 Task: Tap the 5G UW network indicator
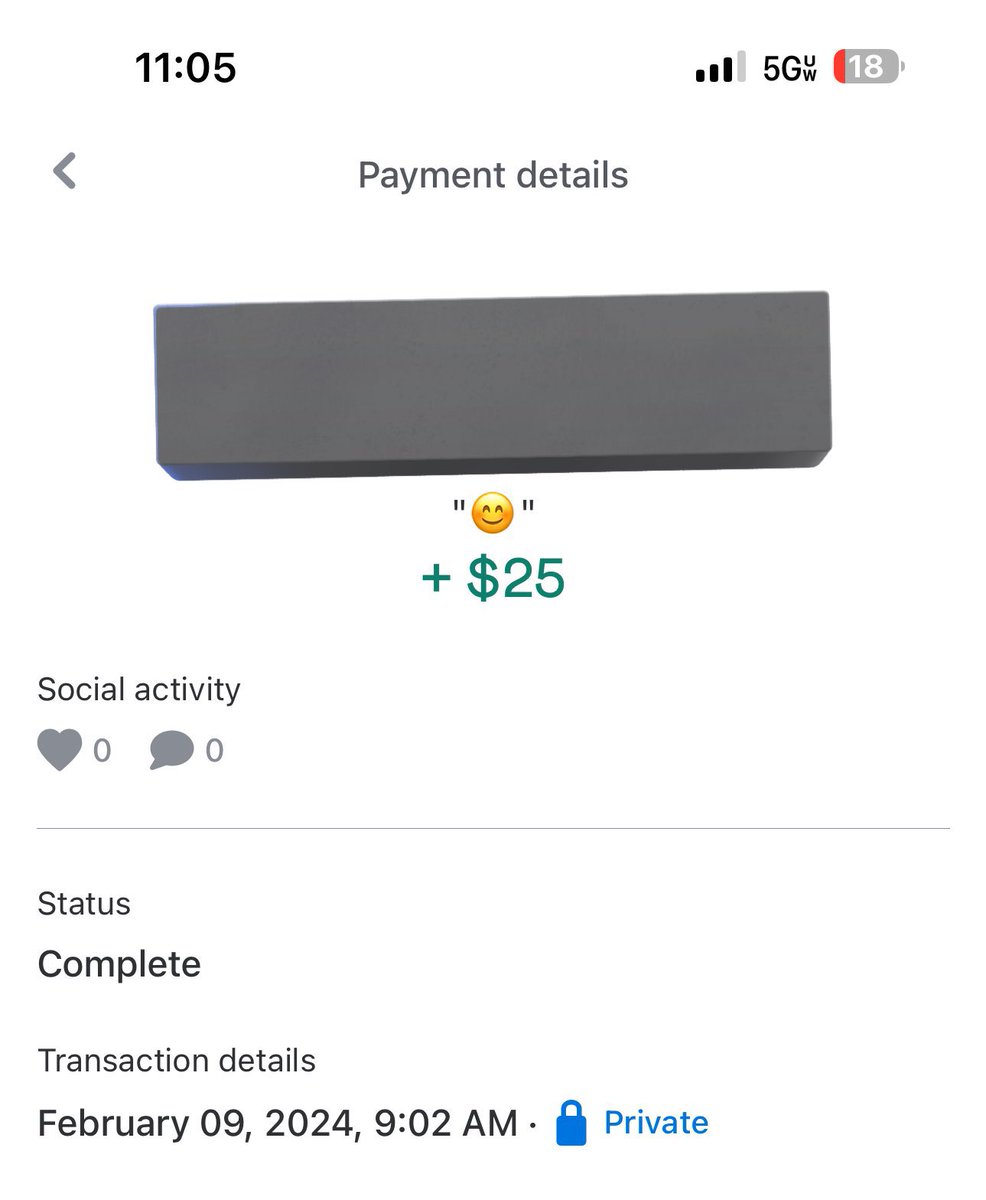[x=789, y=68]
